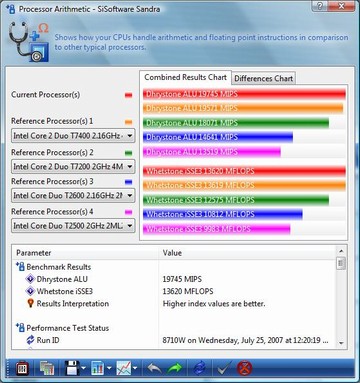This screenshot has width=360, height=383.
Task: Click the line graph icon
Action: tap(124, 369)
